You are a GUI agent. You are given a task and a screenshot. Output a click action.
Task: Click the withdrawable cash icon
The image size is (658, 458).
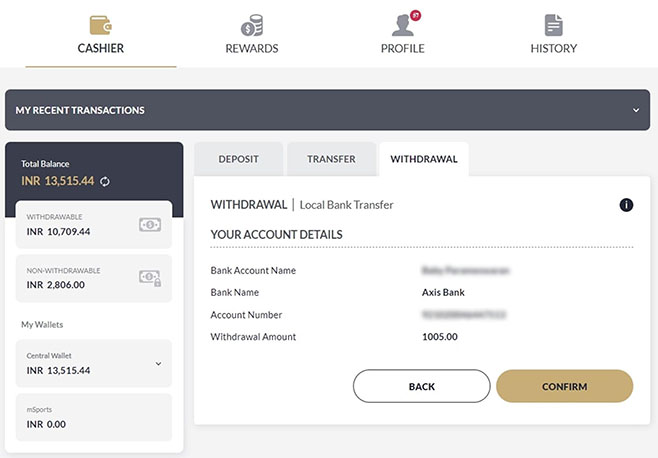[x=149, y=225]
